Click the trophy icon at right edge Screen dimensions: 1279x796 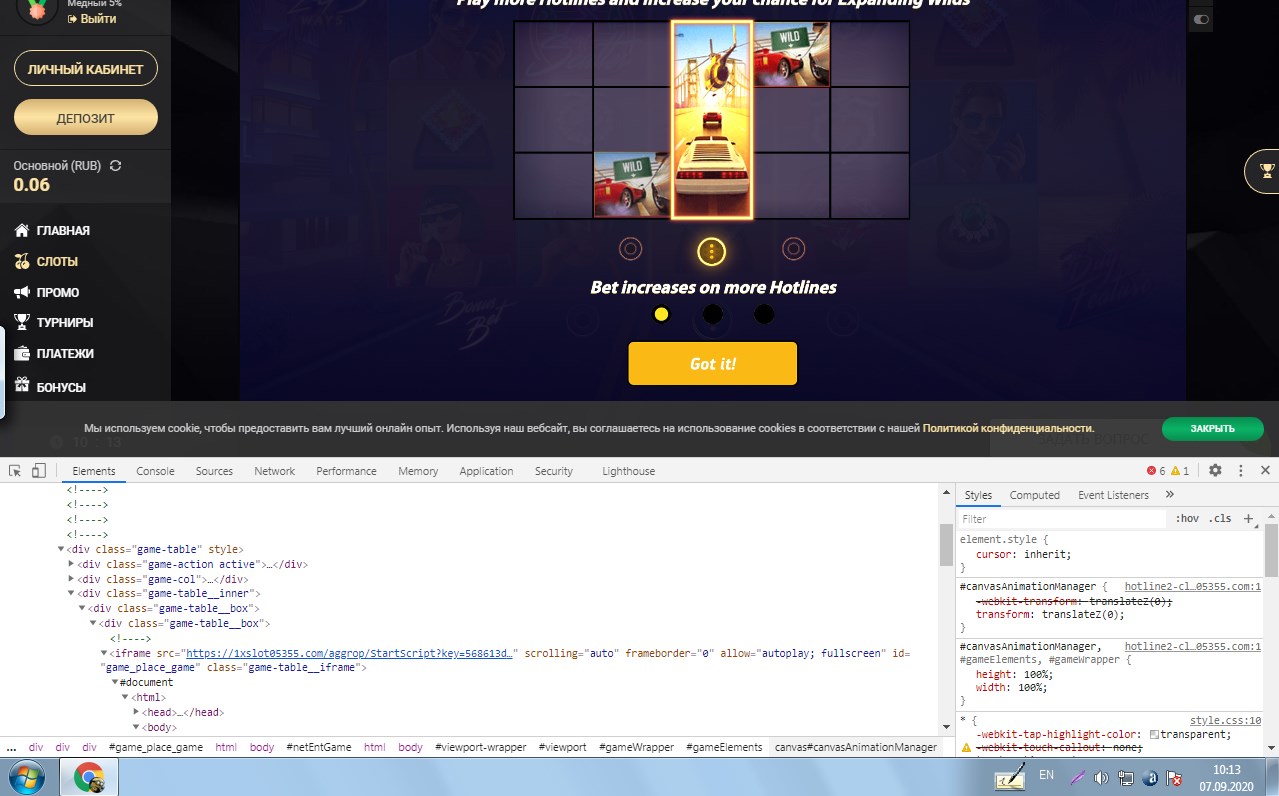pos(1267,171)
